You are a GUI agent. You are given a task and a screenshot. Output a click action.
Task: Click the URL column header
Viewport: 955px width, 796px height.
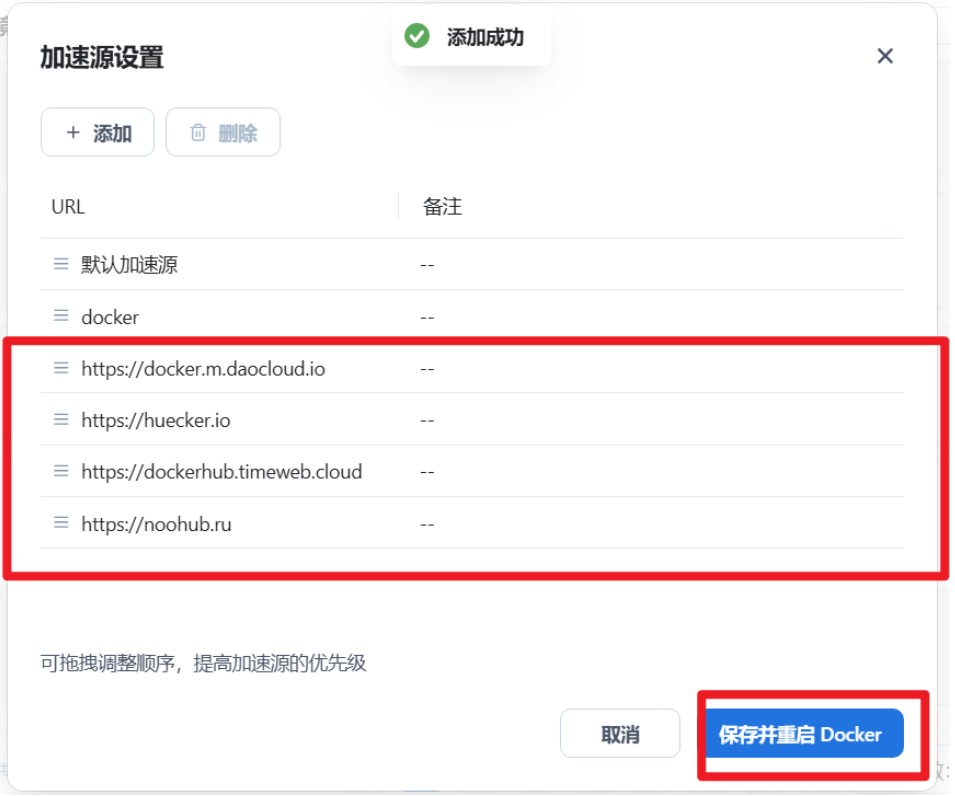click(68, 207)
